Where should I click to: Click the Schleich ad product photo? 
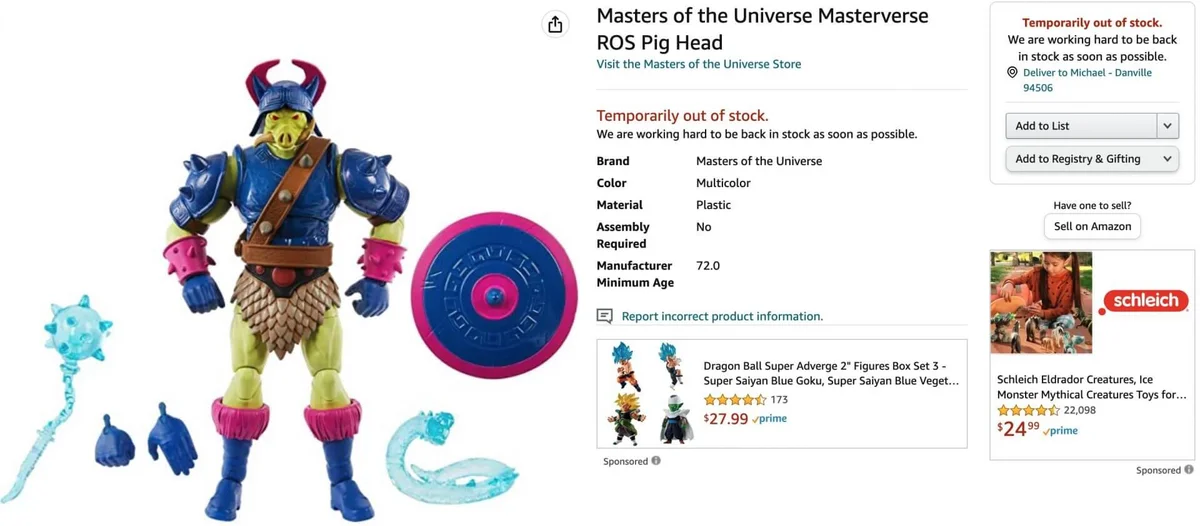point(1041,303)
